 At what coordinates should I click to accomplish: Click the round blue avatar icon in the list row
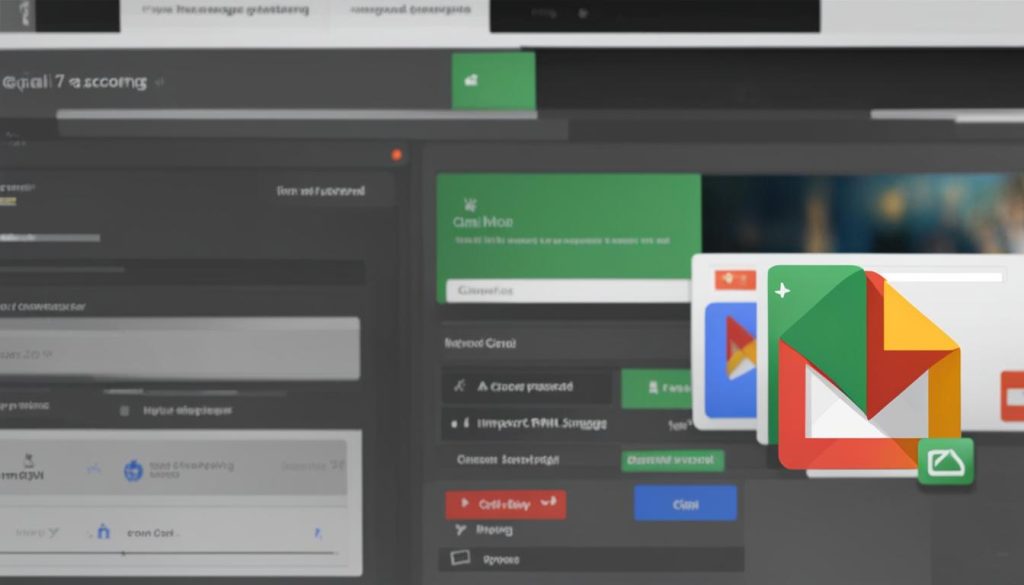coord(133,470)
